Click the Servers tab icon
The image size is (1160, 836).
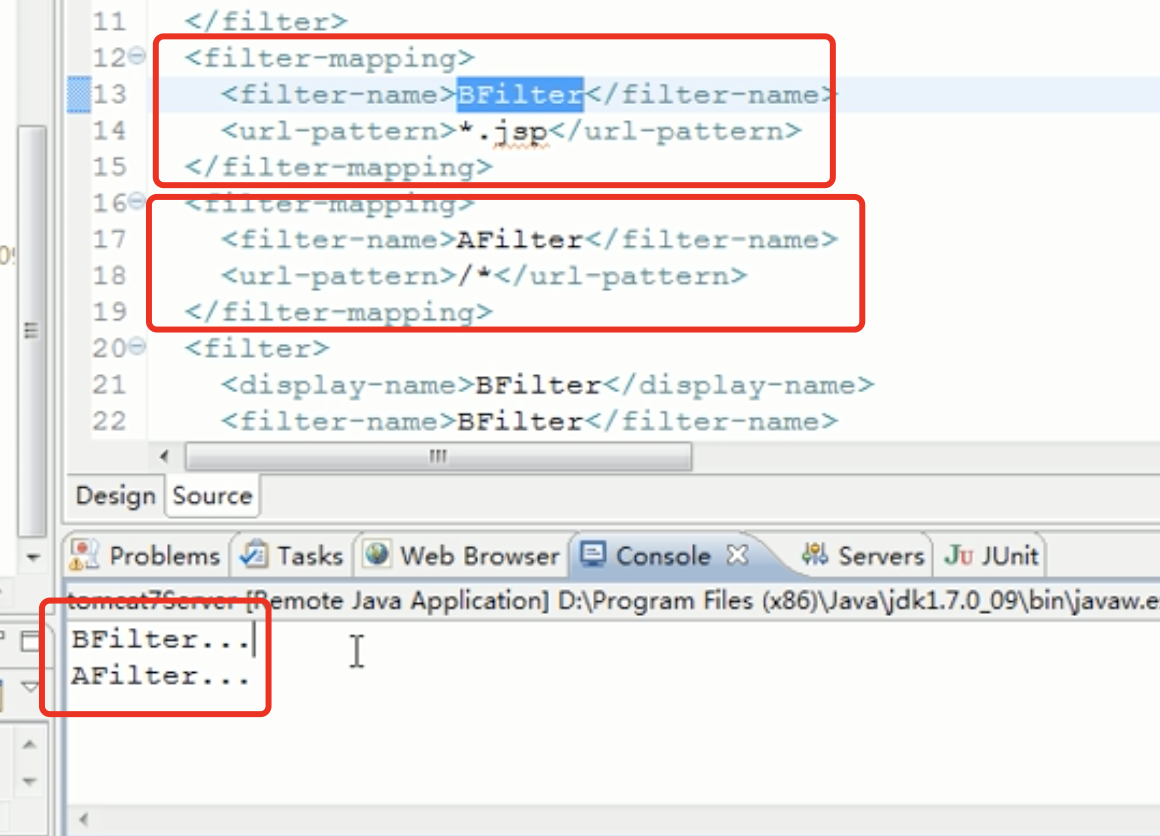(815, 554)
